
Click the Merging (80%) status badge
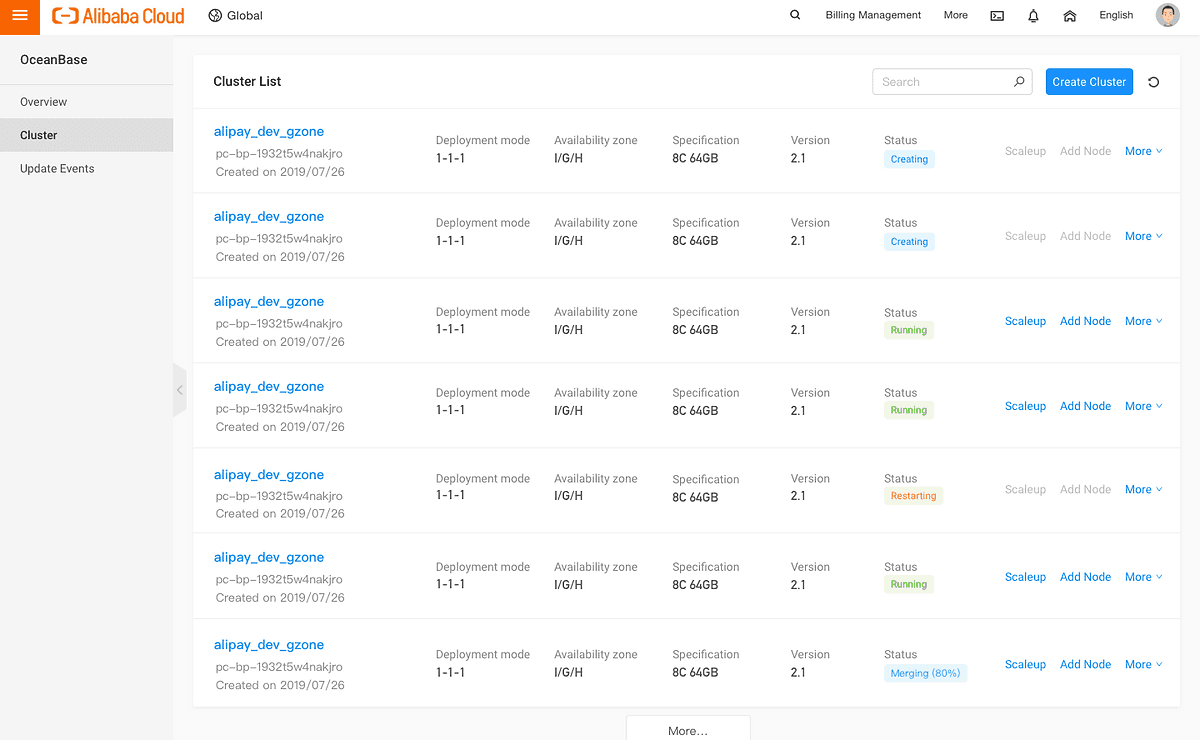(x=925, y=674)
